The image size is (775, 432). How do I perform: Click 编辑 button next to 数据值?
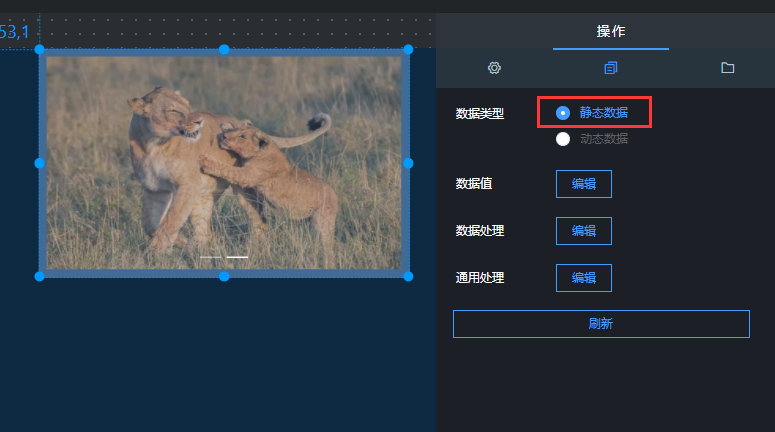coord(584,184)
